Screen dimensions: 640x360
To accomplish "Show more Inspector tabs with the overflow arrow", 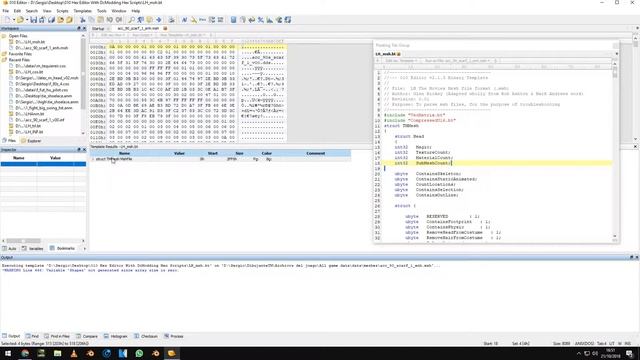I will point(84,248).
